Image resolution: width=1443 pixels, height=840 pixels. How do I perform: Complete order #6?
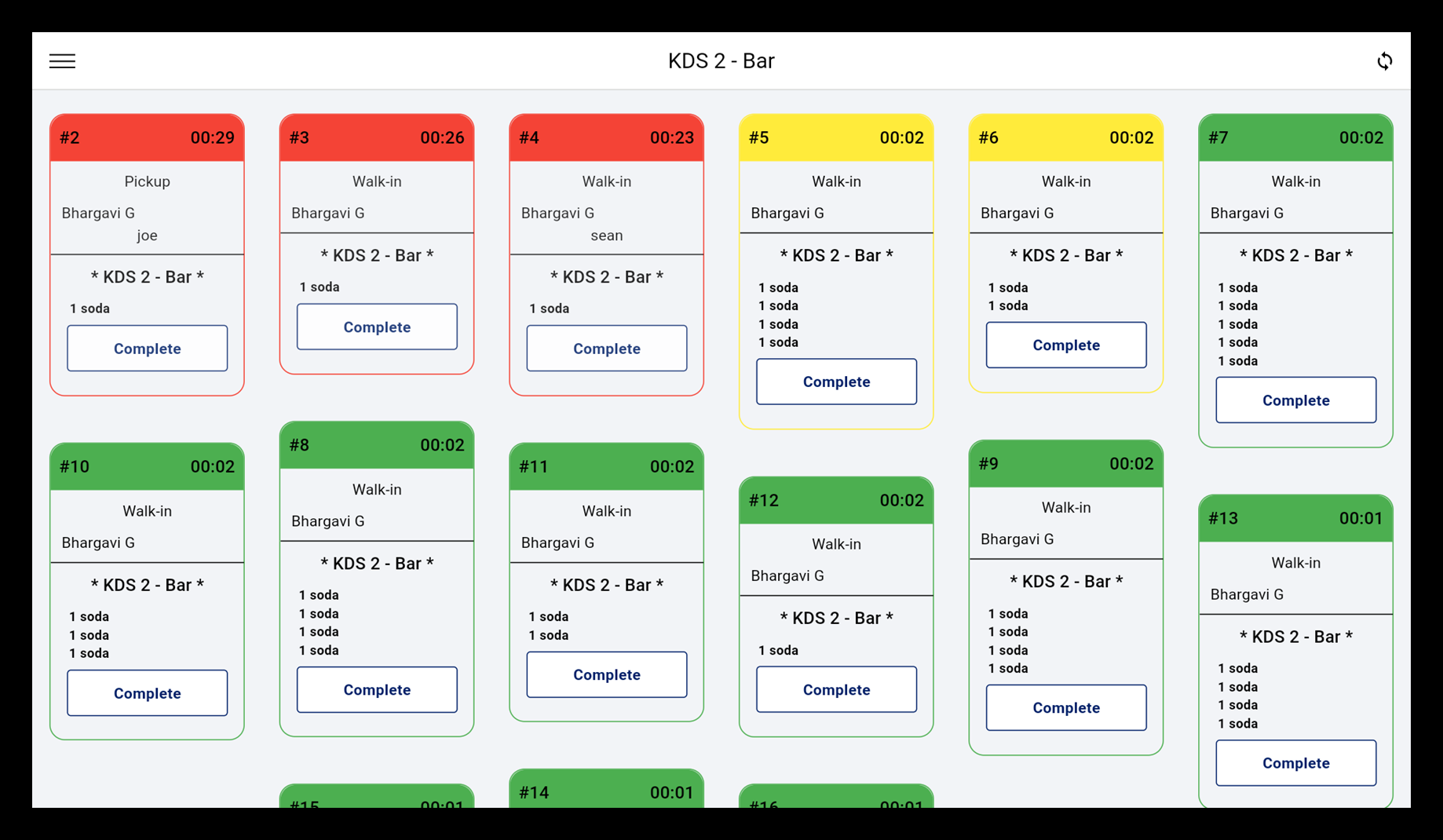pos(1065,345)
